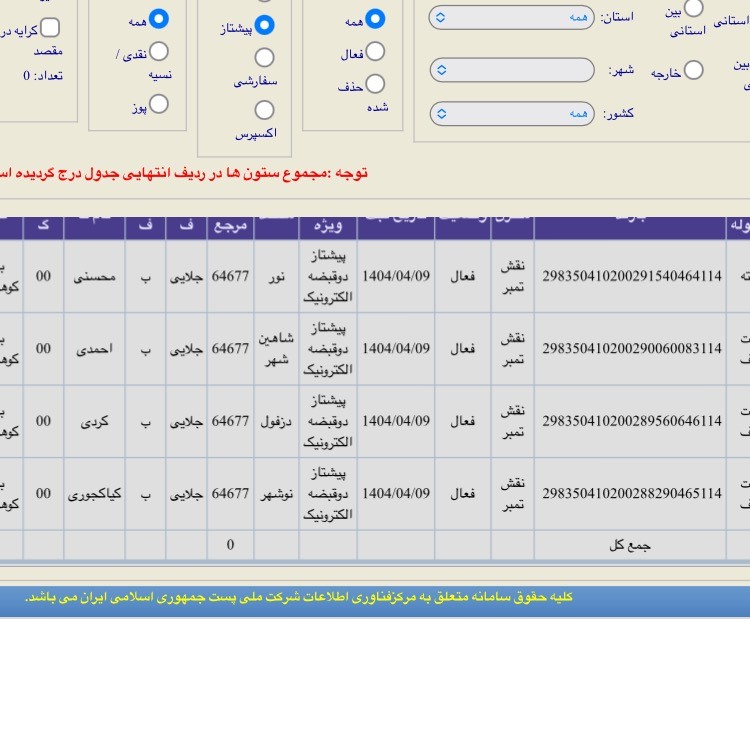Image resolution: width=750 pixels, height=750 pixels.
Task: Click 64677 reference in احمدی row
Action: 230,349
